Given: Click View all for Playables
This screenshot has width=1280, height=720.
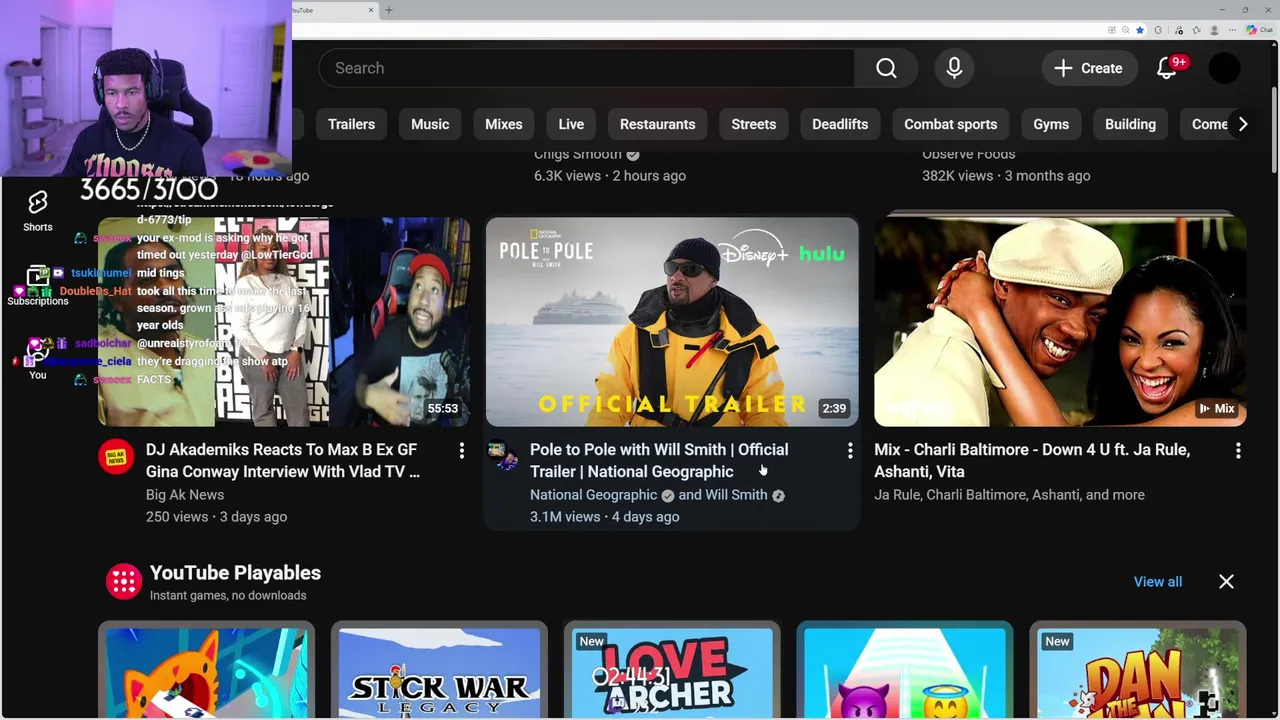Looking at the screenshot, I should 1158,582.
